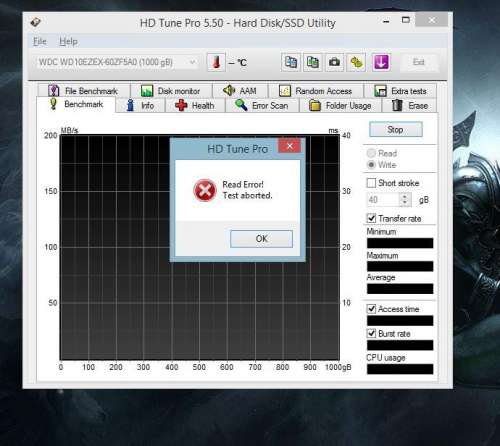500x446 pixels.
Task: Click the HD Tune app icon in title bar
Action: [36, 22]
